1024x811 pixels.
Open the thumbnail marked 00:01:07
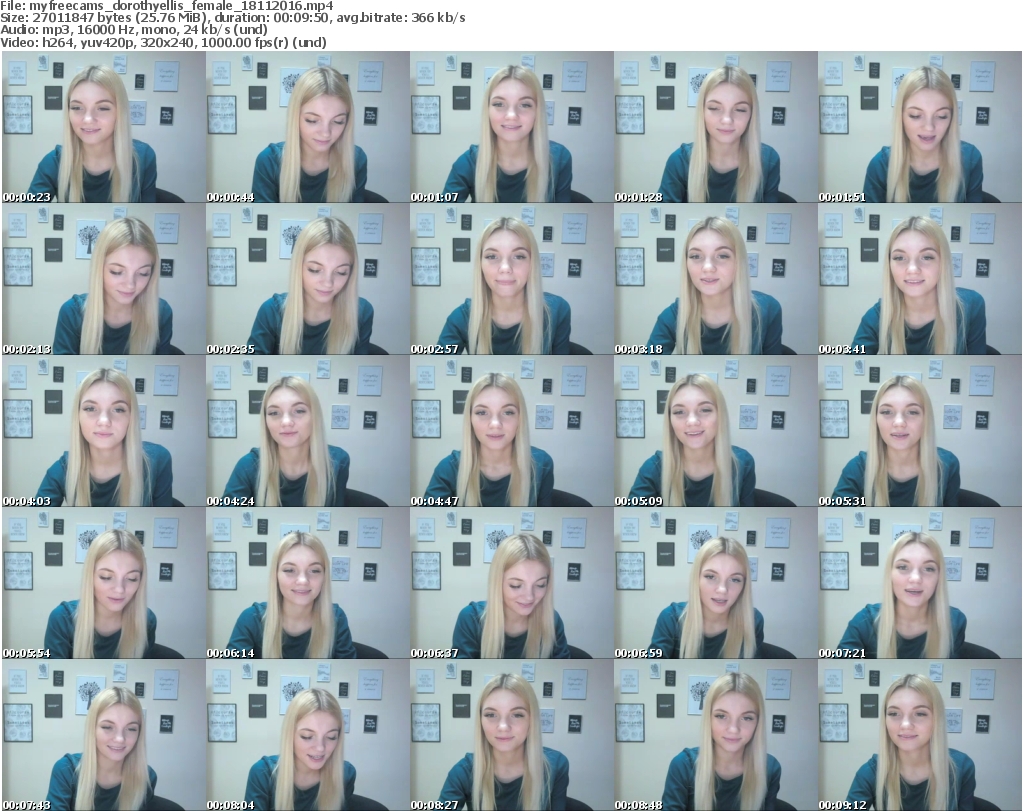pyautogui.click(x=510, y=127)
